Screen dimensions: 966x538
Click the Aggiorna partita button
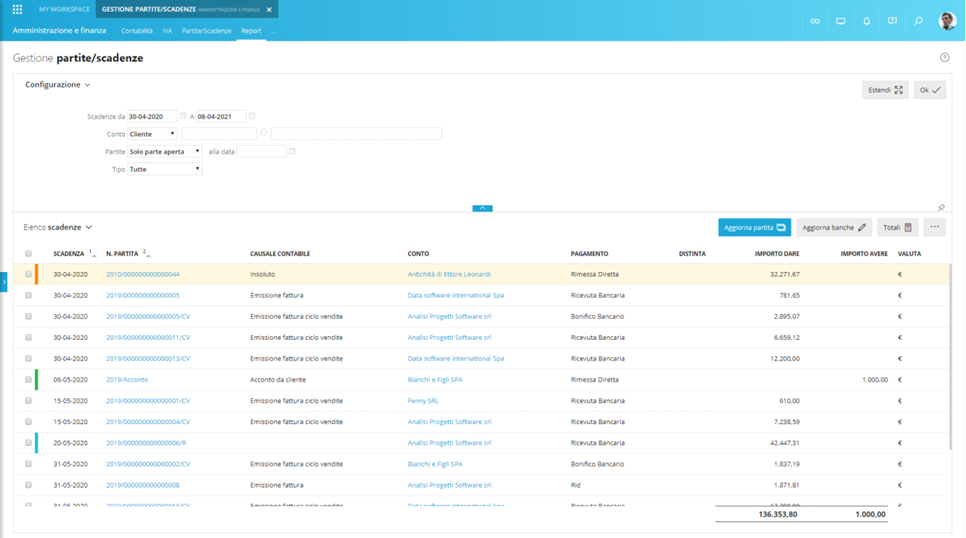click(x=754, y=227)
